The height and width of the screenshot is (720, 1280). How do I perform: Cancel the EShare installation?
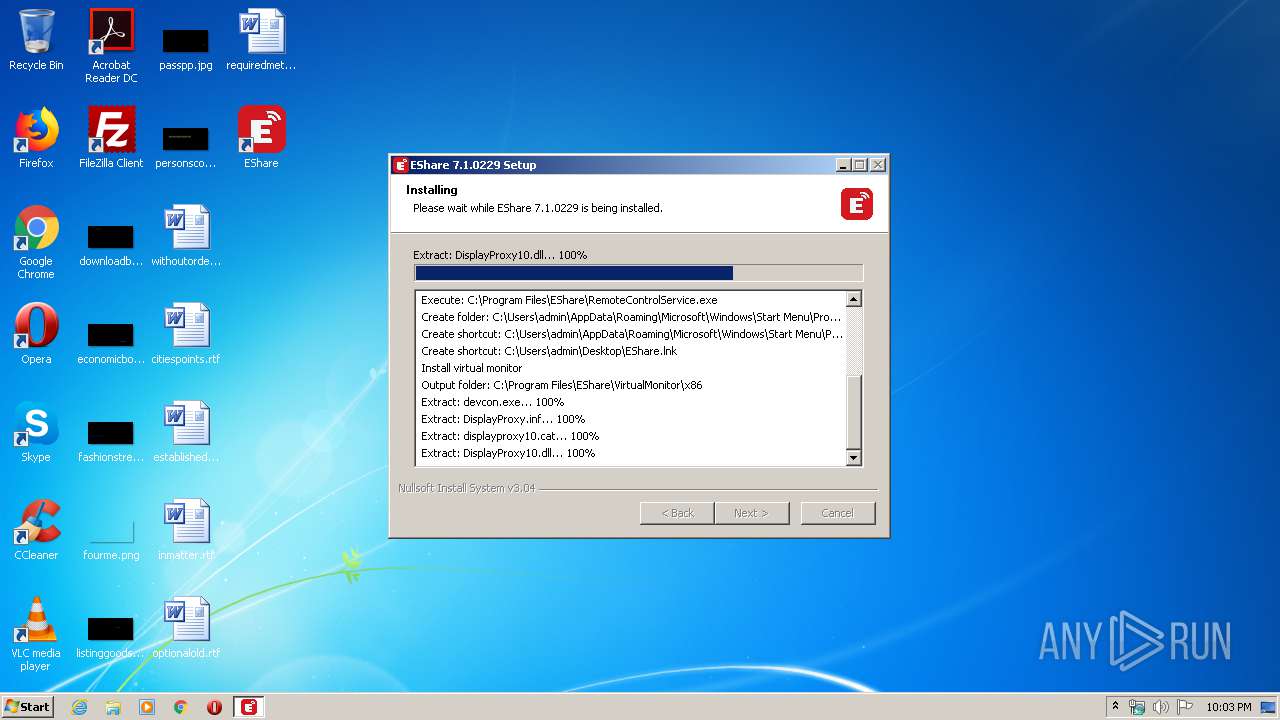[838, 513]
